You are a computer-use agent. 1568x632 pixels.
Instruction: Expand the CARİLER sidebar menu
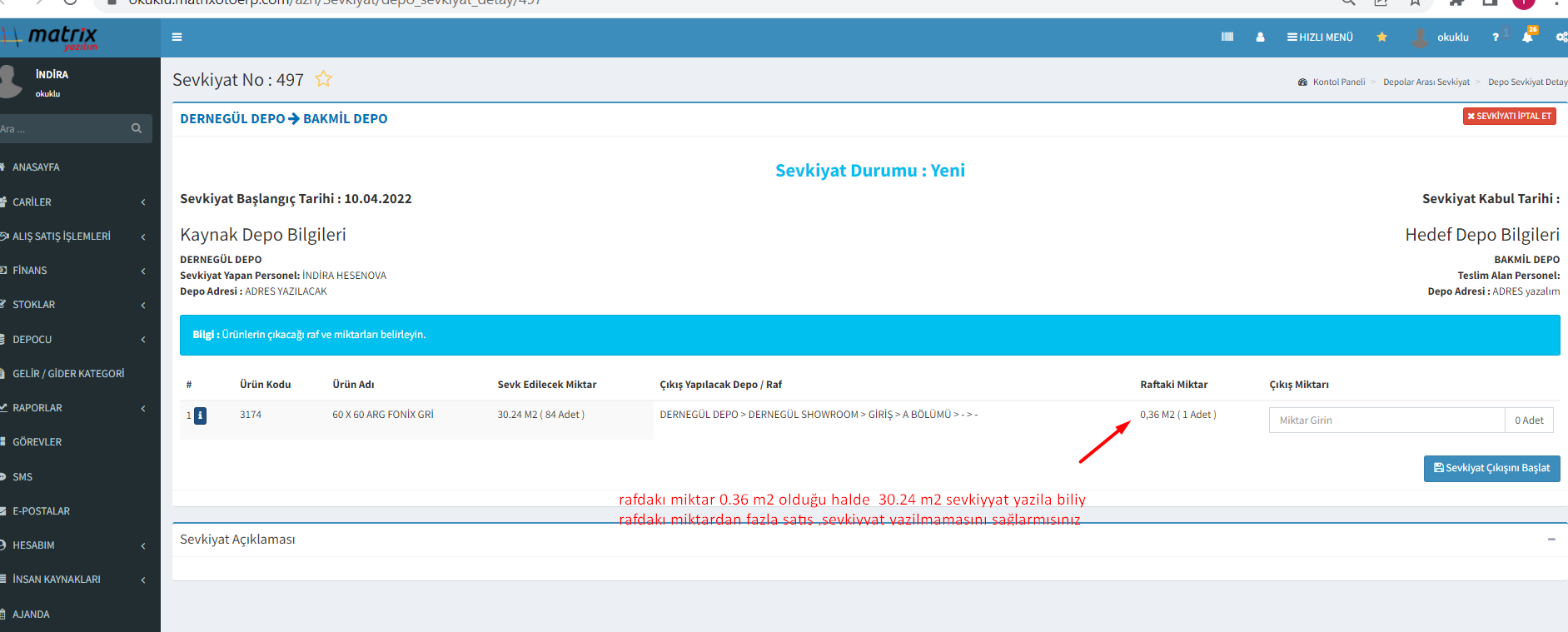75,202
